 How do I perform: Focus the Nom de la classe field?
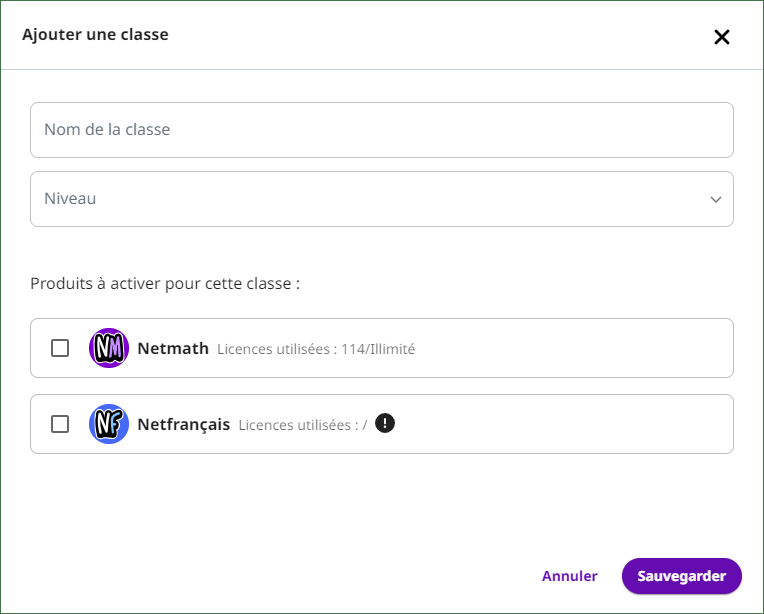382,130
